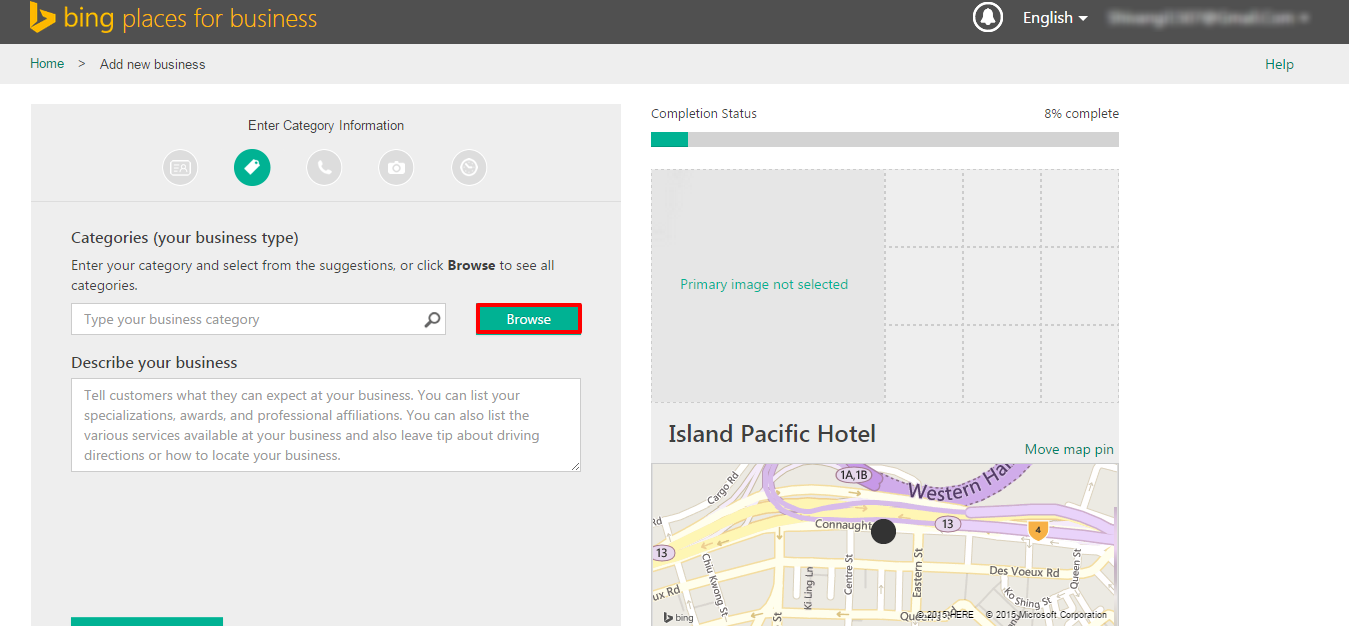Open the blurred account email menu
Screen dimensions: 1349x626
tap(1208, 18)
